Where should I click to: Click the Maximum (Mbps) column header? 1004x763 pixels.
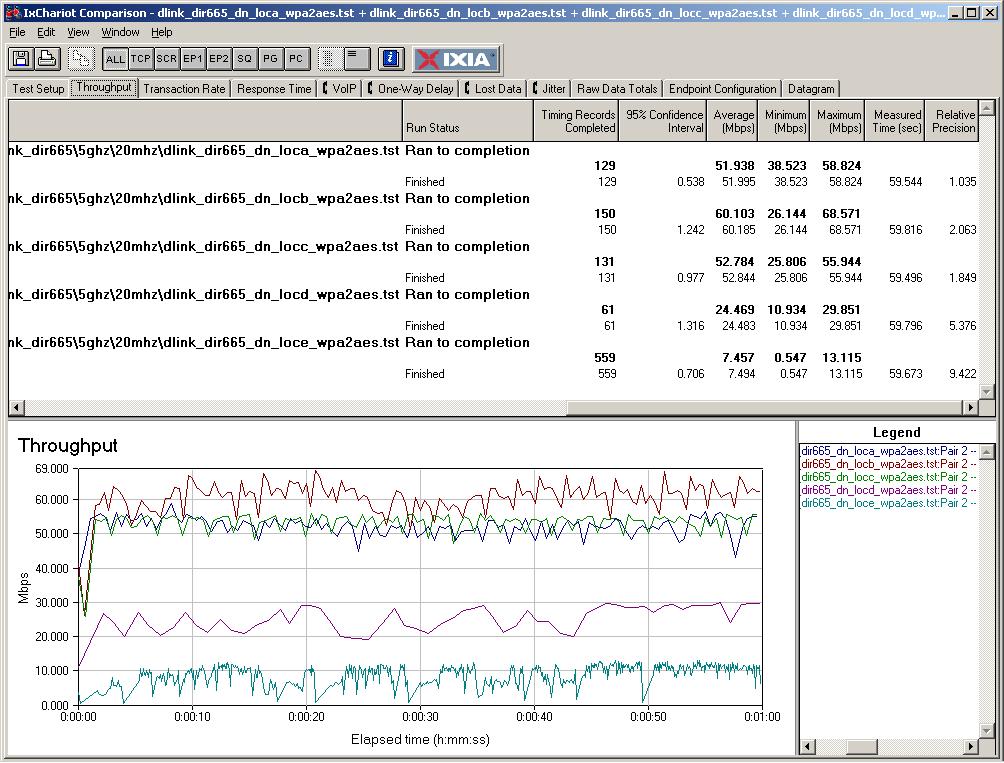pyautogui.click(x=838, y=120)
